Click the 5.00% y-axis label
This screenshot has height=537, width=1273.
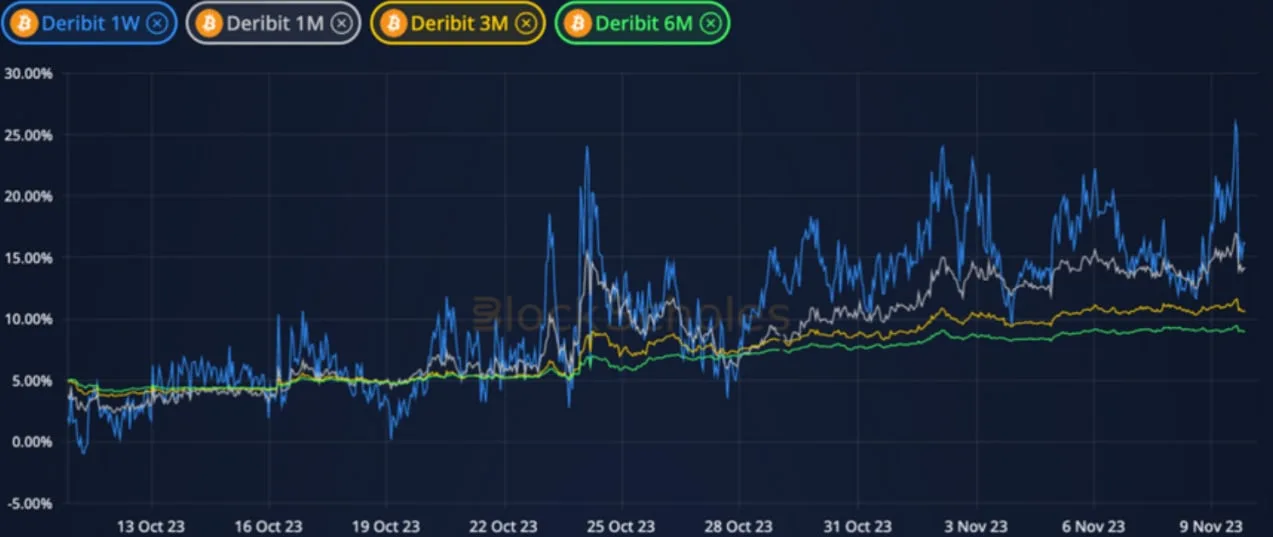click(x=31, y=380)
